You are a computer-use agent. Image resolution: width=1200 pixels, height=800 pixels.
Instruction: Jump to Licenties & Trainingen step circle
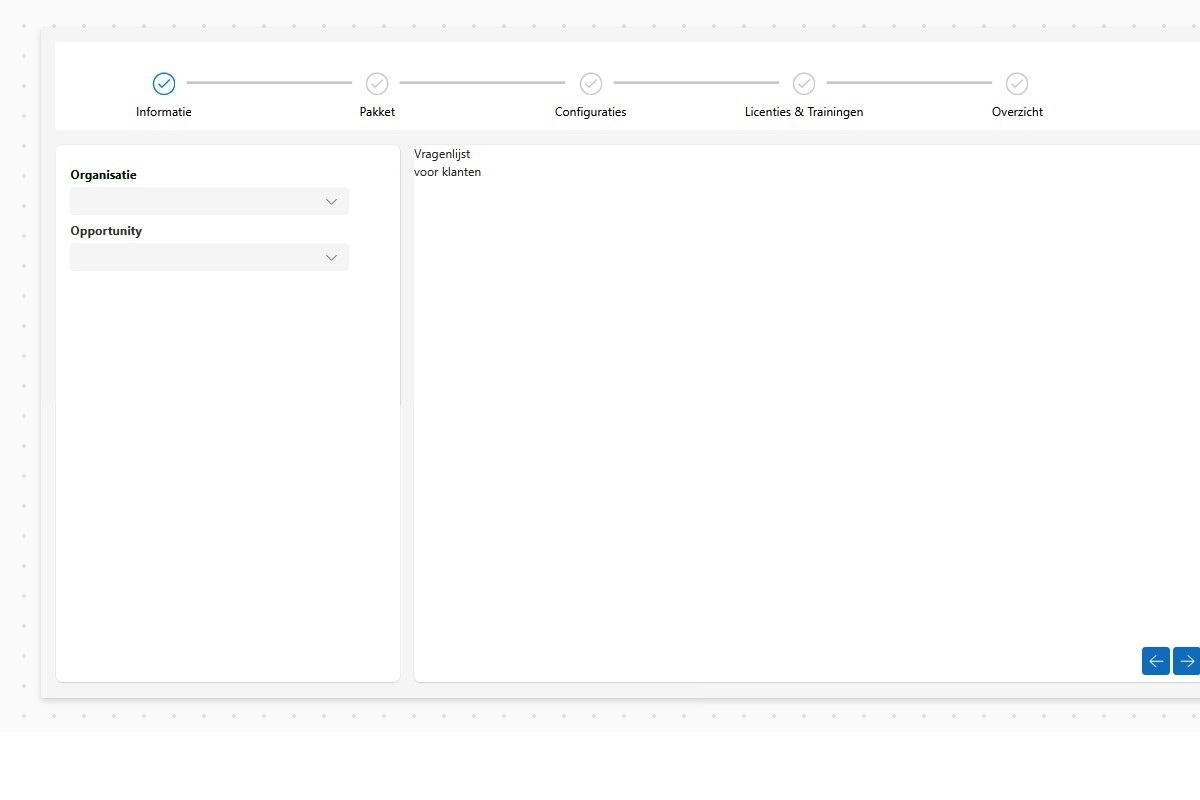(x=804, y=83)
